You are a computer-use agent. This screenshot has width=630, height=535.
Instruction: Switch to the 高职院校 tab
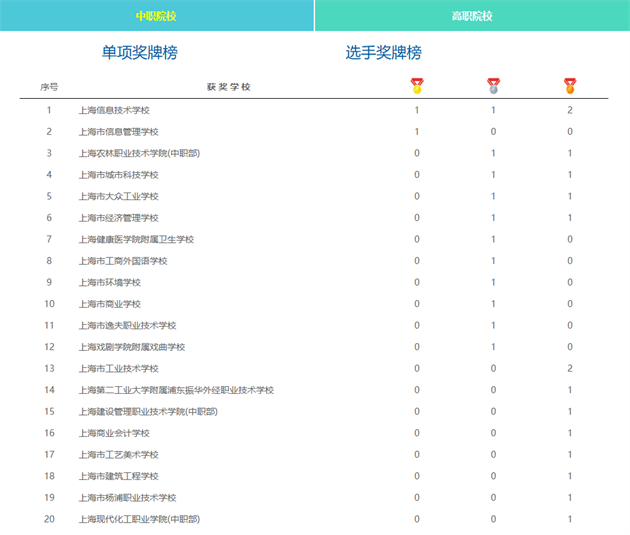(472, 16)
